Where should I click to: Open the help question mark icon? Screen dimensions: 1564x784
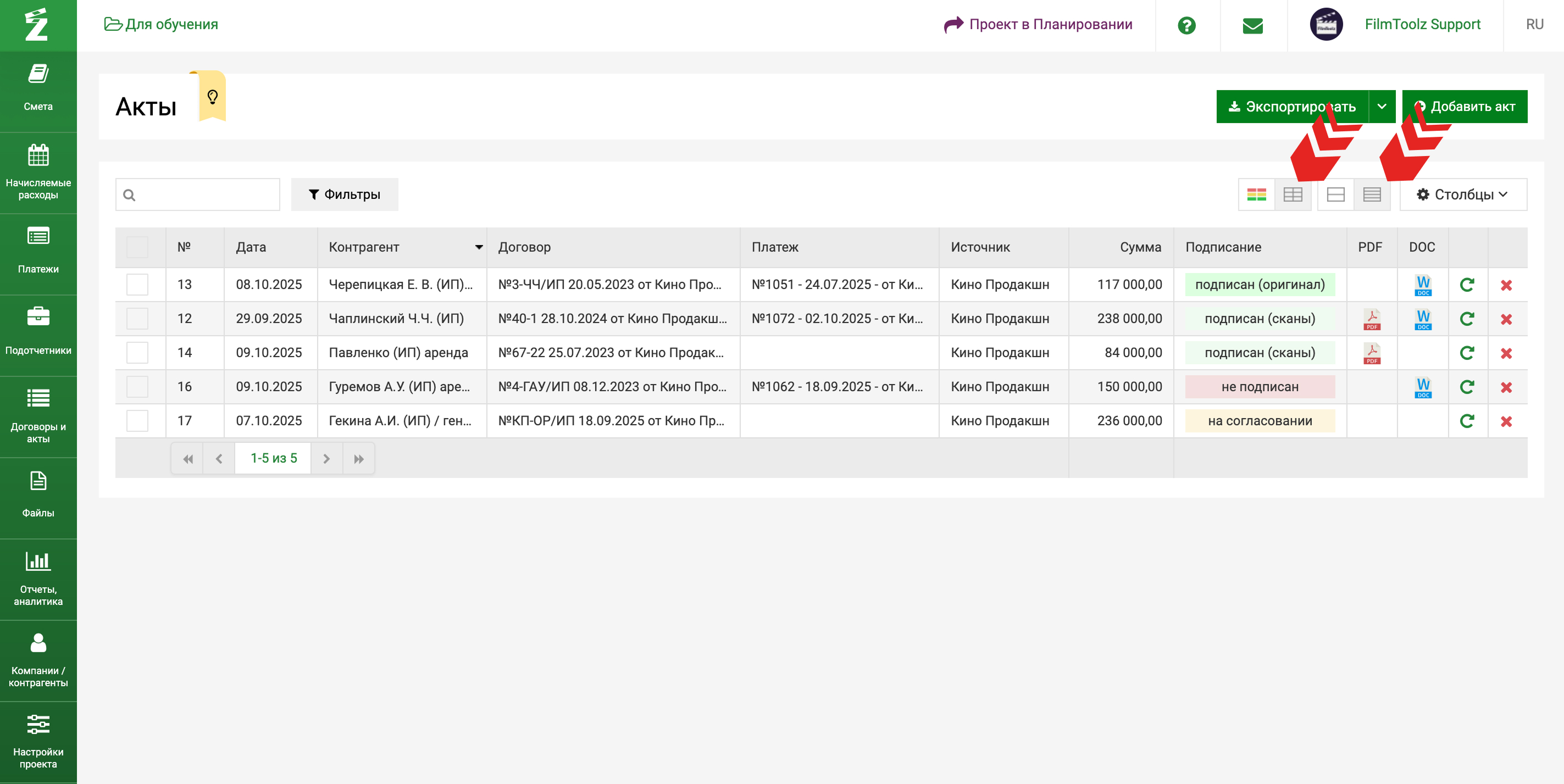pyautogui.click(x=1186, y=25)
